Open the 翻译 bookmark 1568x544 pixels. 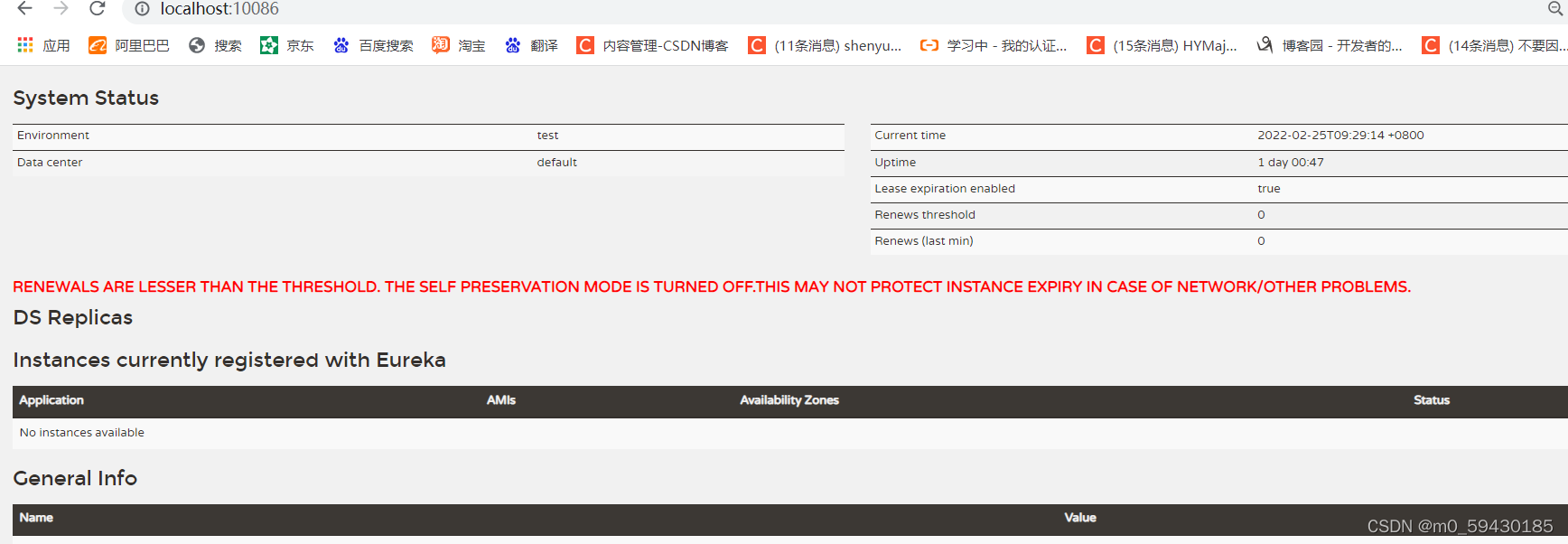point(531,45)
